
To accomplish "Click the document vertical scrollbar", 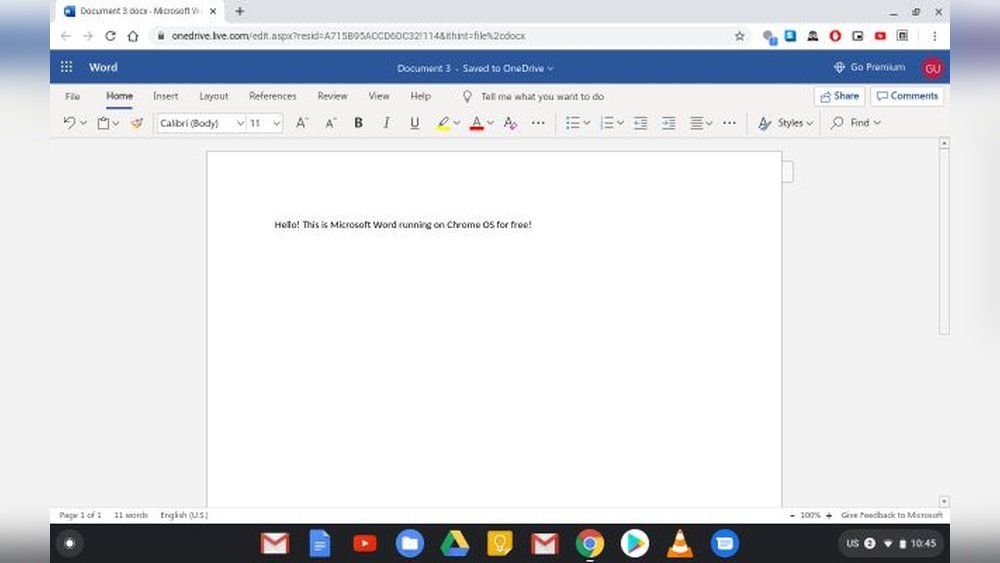I will (x=944, y=241).
